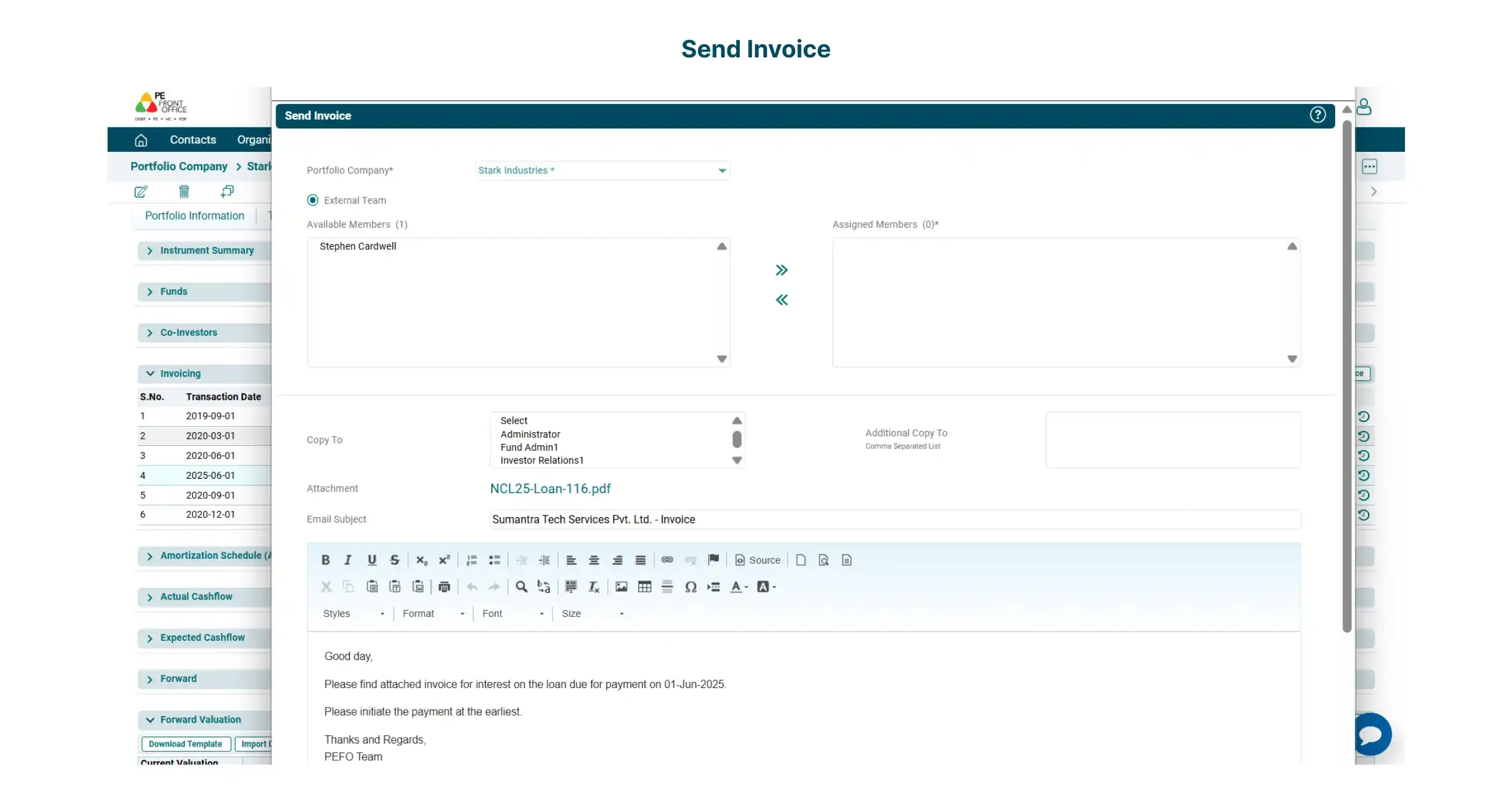The image size is (1512, 795).
Task: Click Portfolio Company breadcrumb link
Action: coord(179,166)
